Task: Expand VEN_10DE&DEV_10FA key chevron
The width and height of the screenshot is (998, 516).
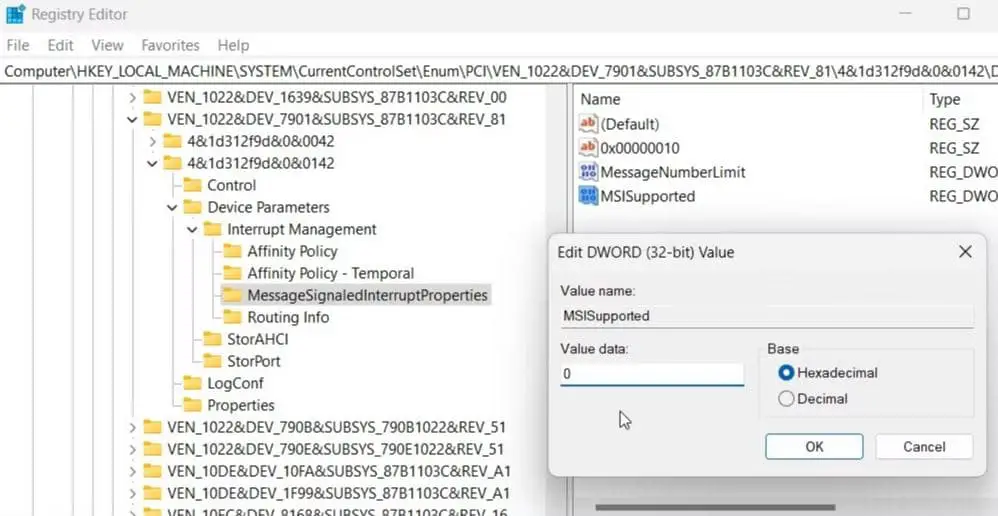Action: (x=132, y=471)
